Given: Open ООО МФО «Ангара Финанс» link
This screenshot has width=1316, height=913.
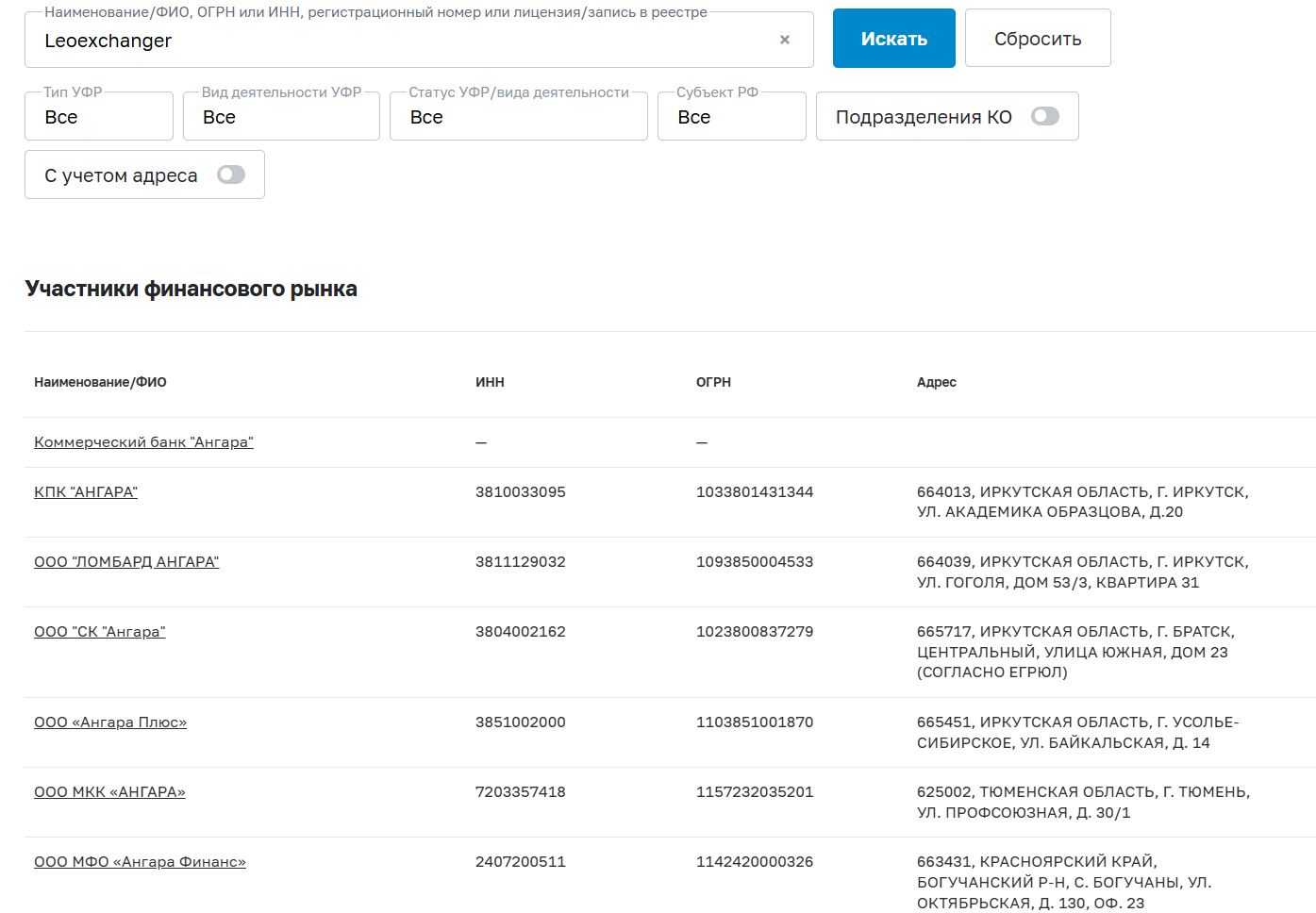Looking at the screenshot, I should 140,862.
